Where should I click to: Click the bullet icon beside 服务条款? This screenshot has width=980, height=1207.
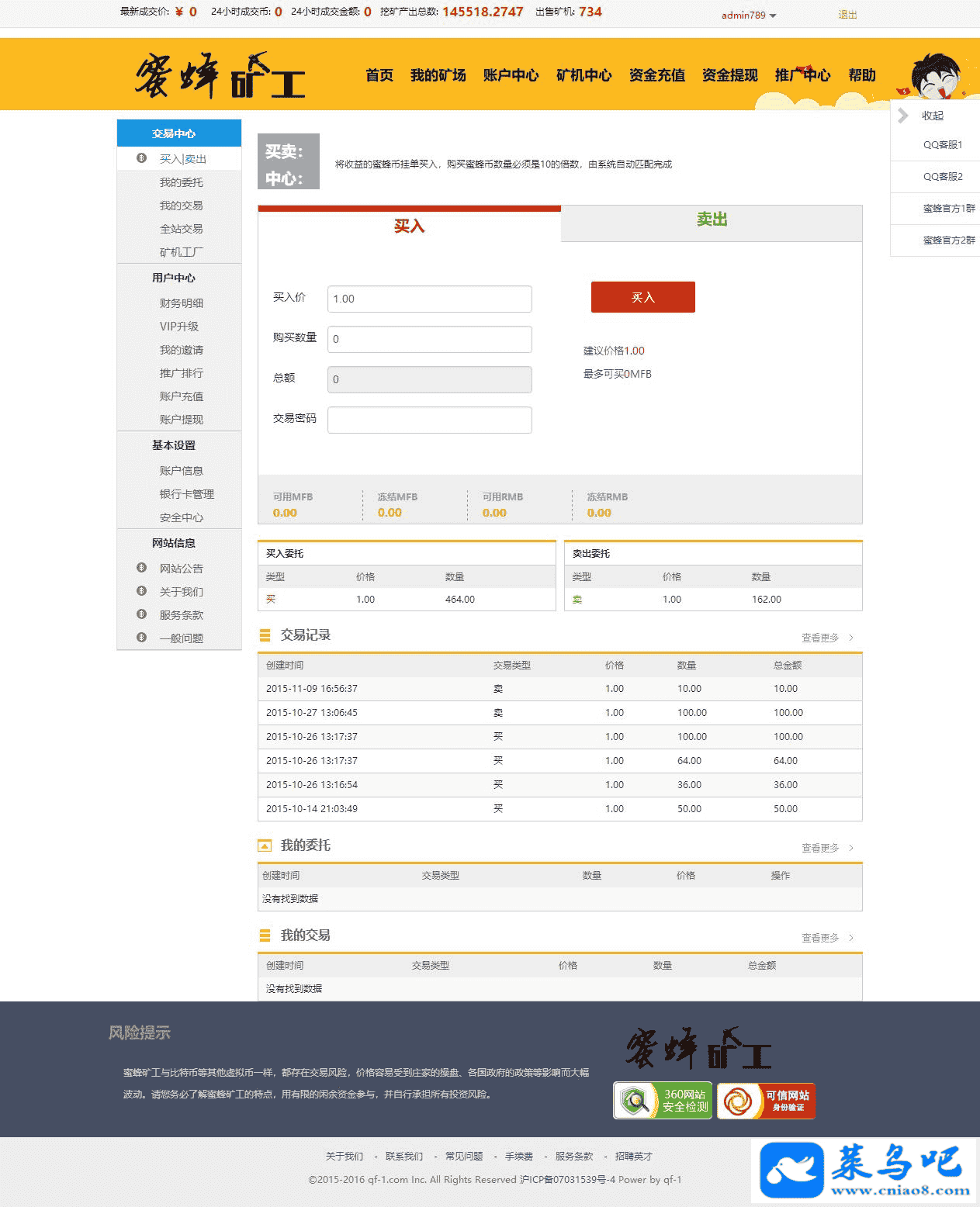(x=141, y=614)
